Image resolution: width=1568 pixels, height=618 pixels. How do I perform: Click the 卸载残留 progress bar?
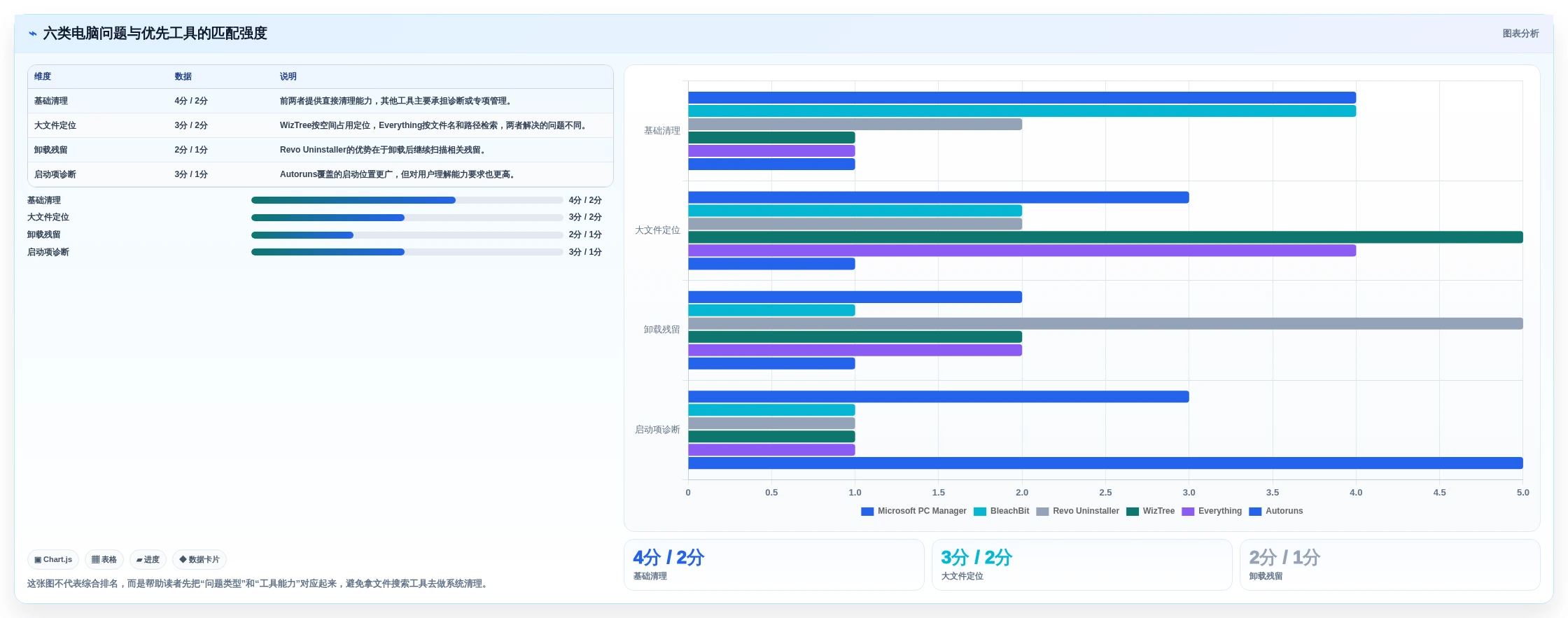(x=407, y=235)
